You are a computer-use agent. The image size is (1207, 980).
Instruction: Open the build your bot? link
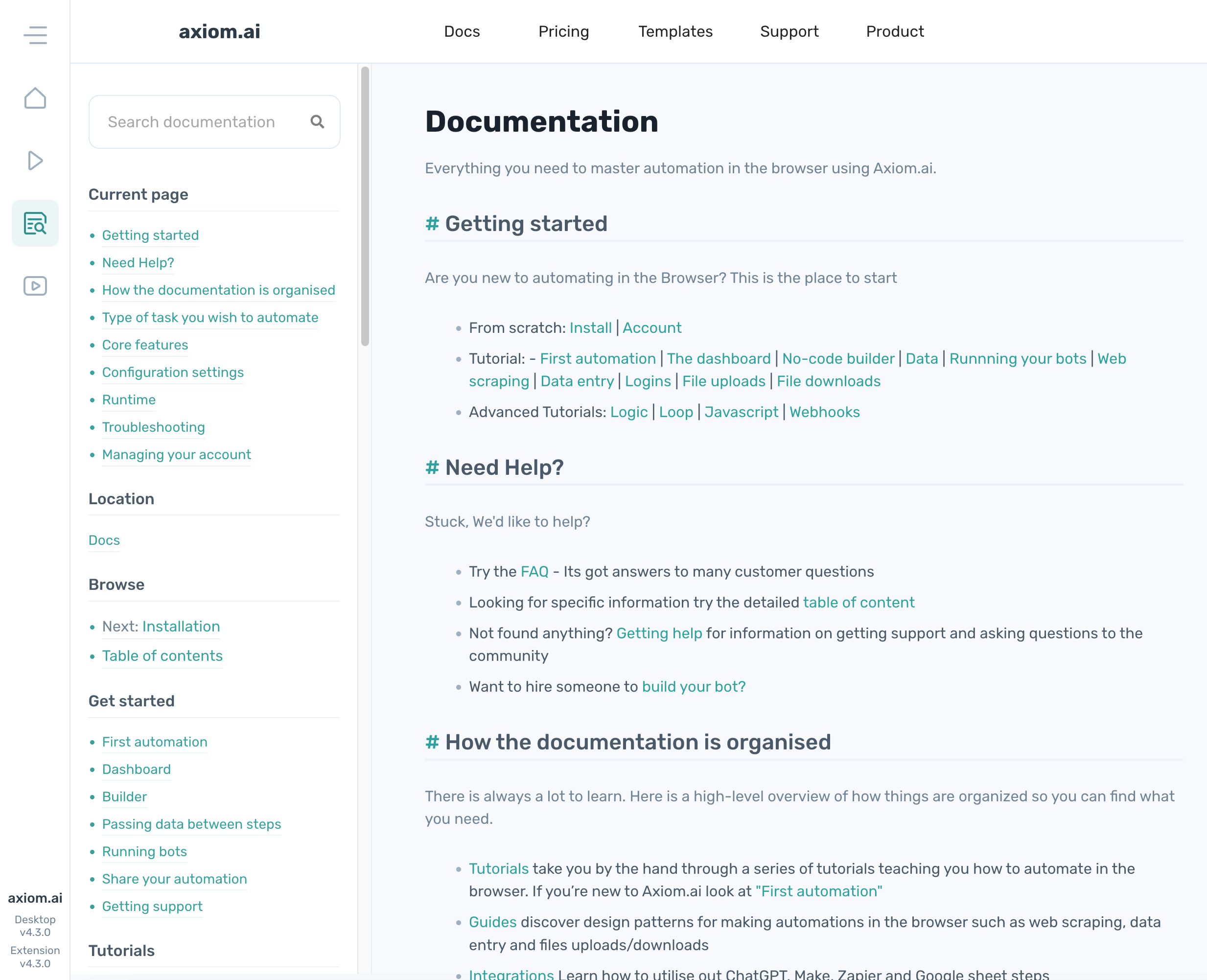coord(694,687)
